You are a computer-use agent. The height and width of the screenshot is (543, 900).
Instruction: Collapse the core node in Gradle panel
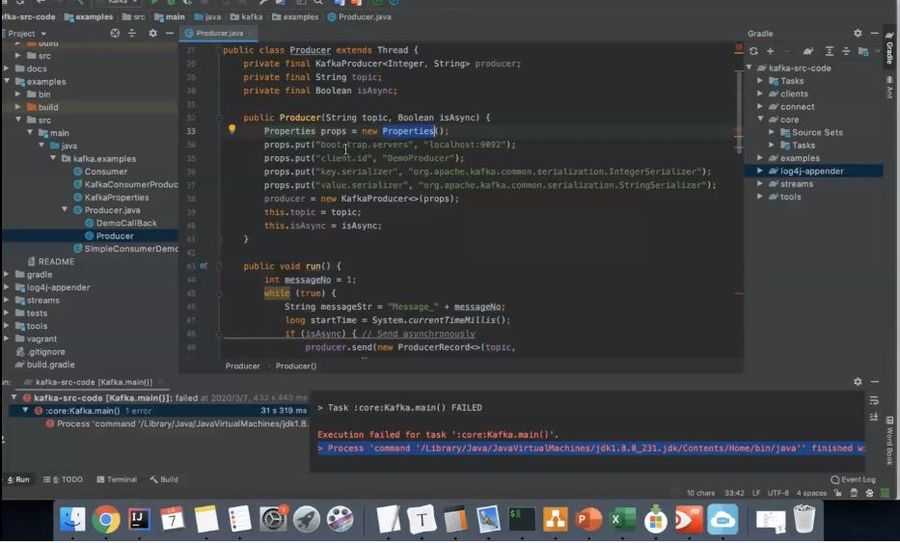coord(760,119)
